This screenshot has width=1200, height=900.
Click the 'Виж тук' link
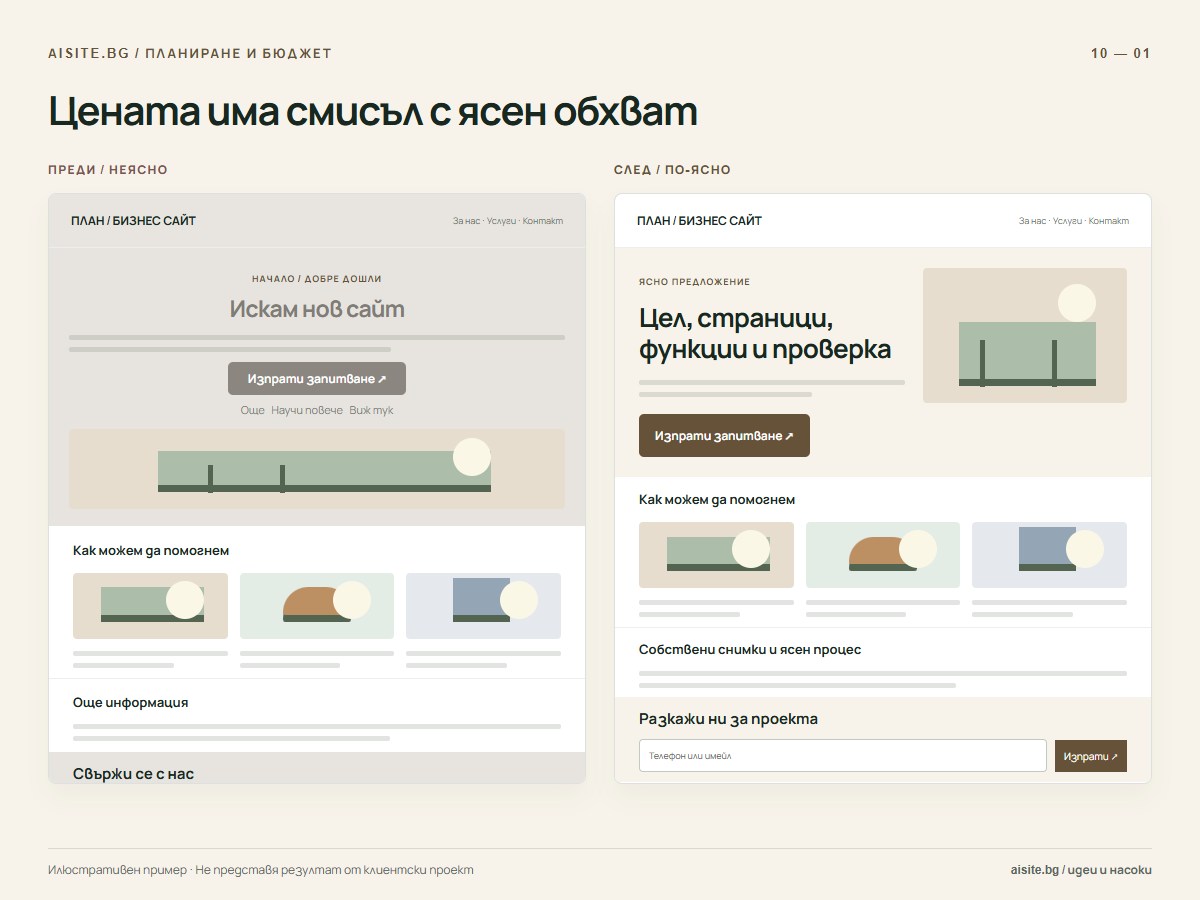371,411
